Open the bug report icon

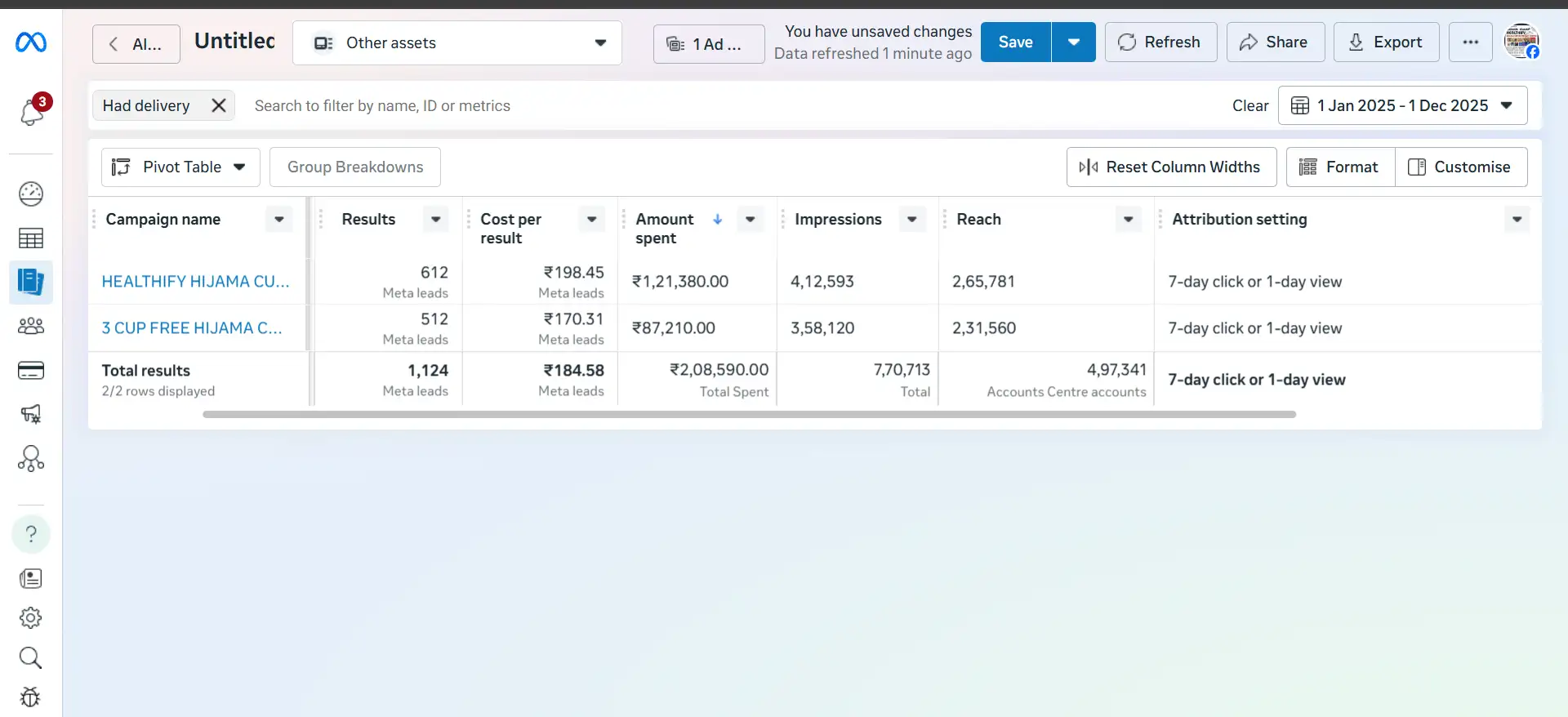tap(31, 697)
